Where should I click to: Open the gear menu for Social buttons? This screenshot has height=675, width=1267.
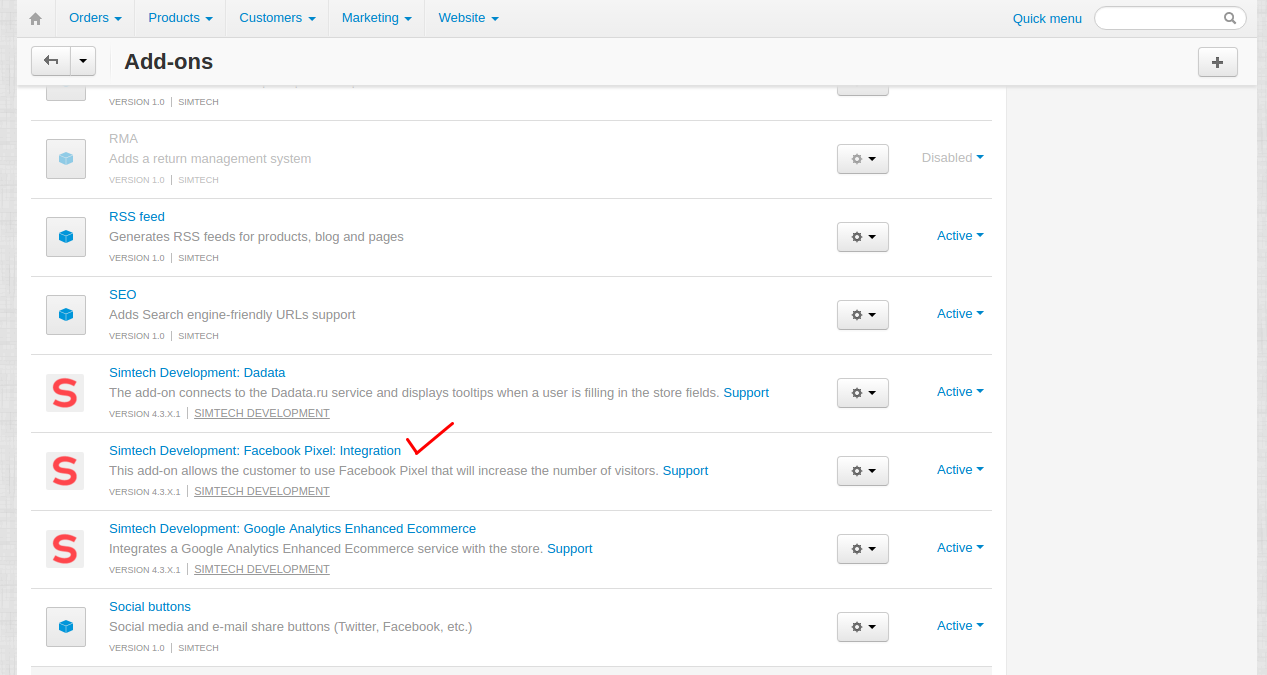(863, 627)
